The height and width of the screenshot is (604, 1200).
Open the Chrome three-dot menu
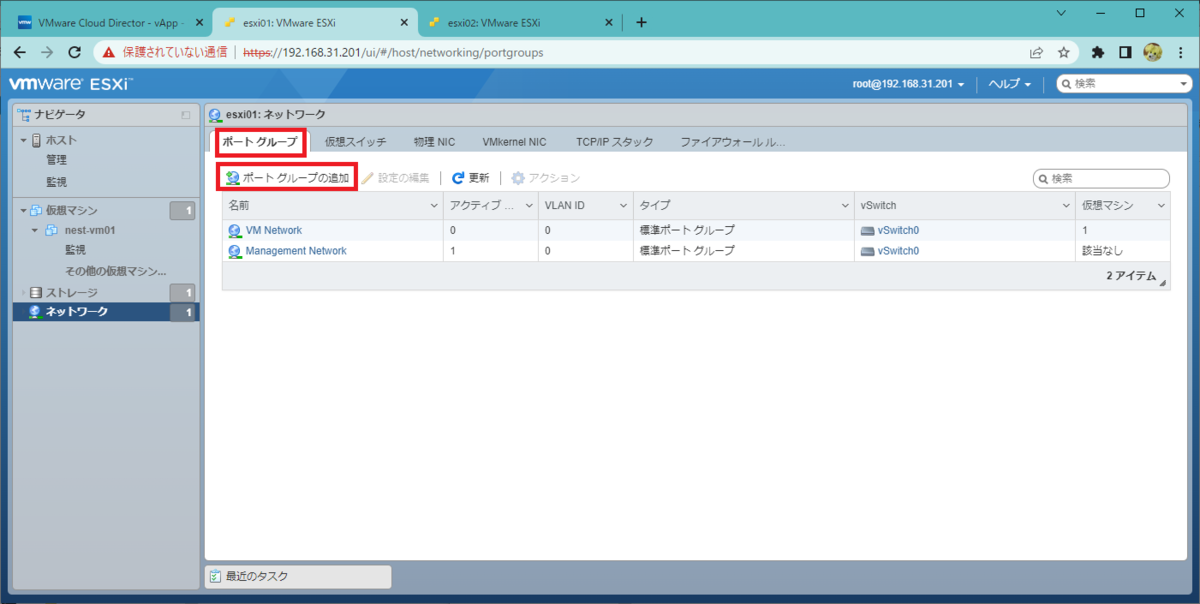(1179, 52)
